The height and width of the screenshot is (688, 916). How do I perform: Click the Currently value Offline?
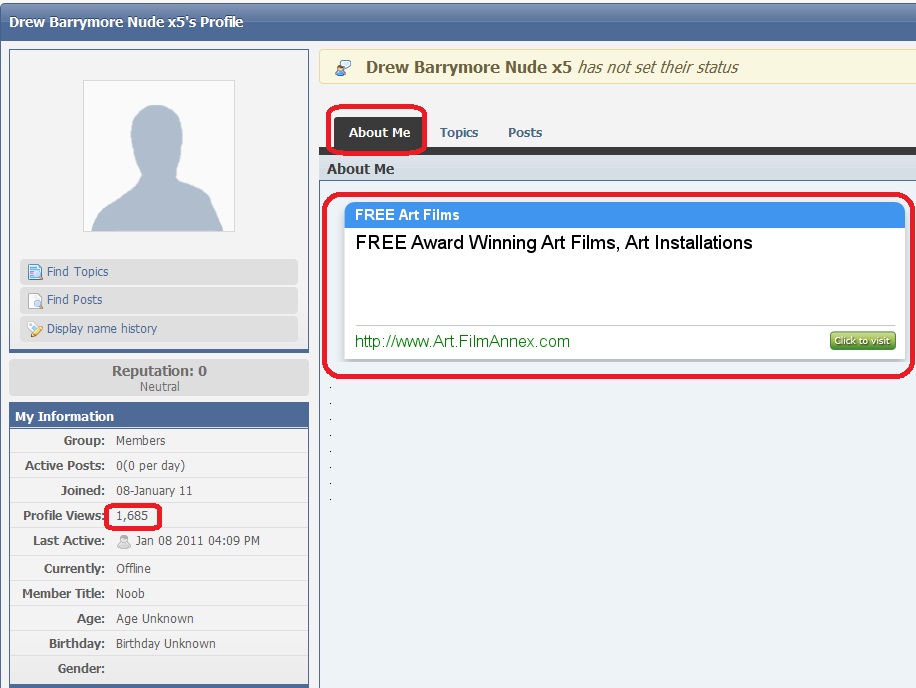click(133, 568)
